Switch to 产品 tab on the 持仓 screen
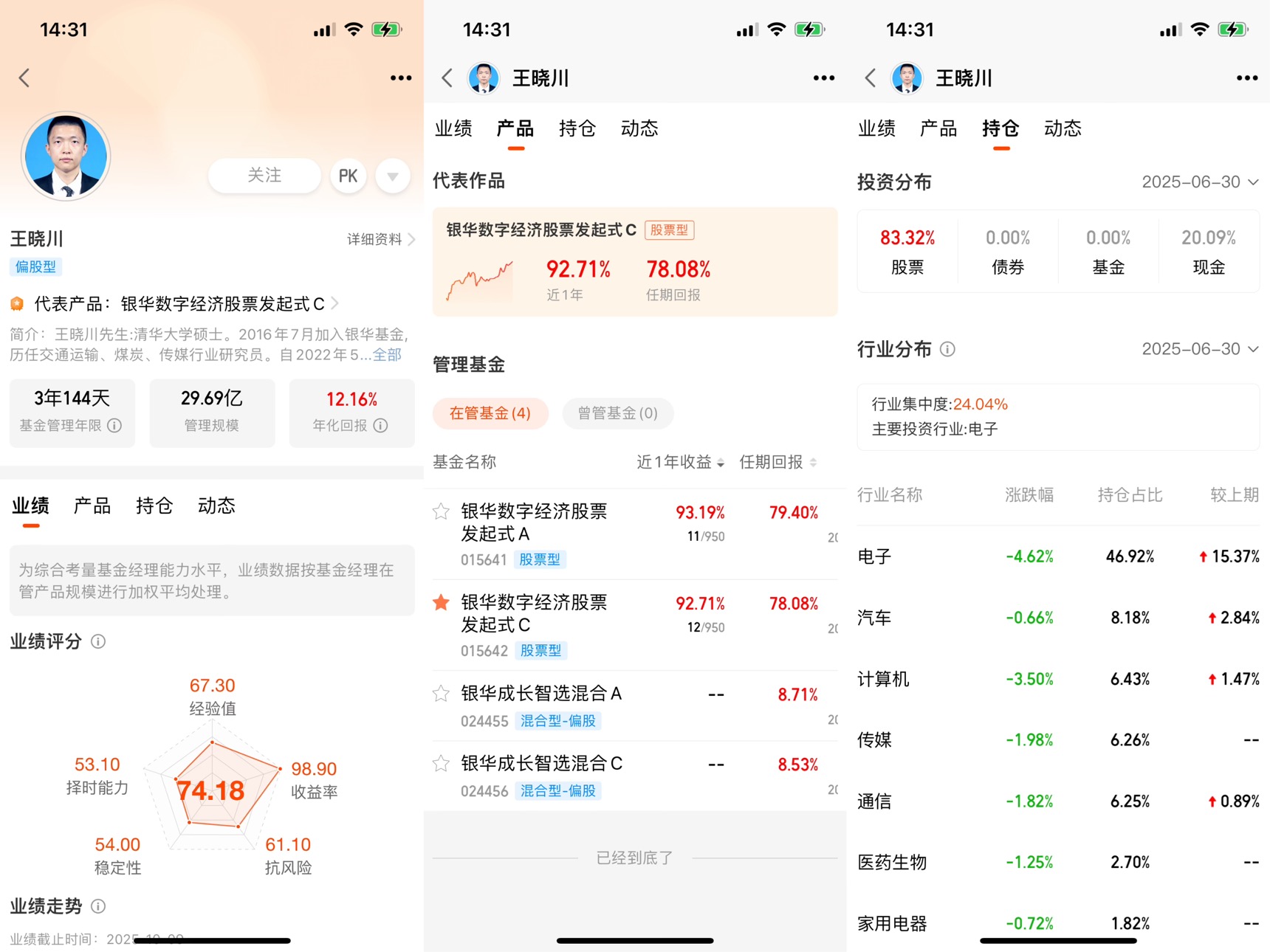This screenshot has height=952, width=1270. click(x=938, y=128)
